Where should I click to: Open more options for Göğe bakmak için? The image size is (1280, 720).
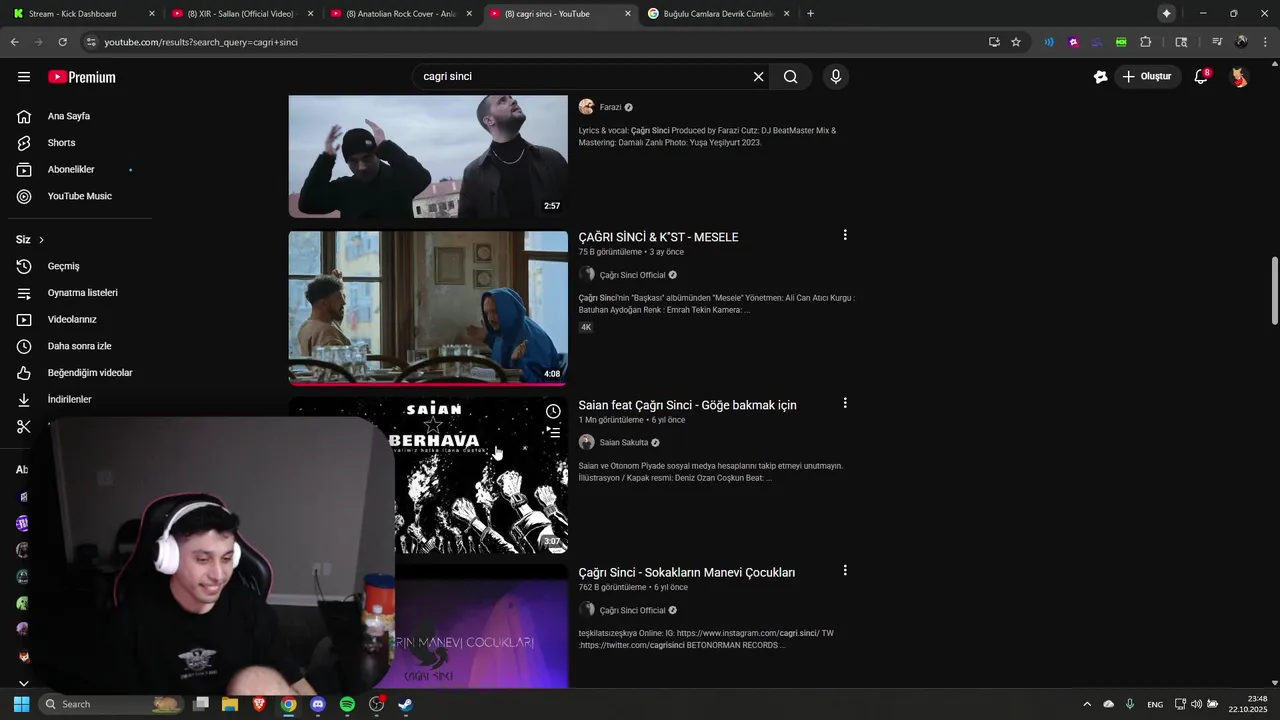[845, 403]
